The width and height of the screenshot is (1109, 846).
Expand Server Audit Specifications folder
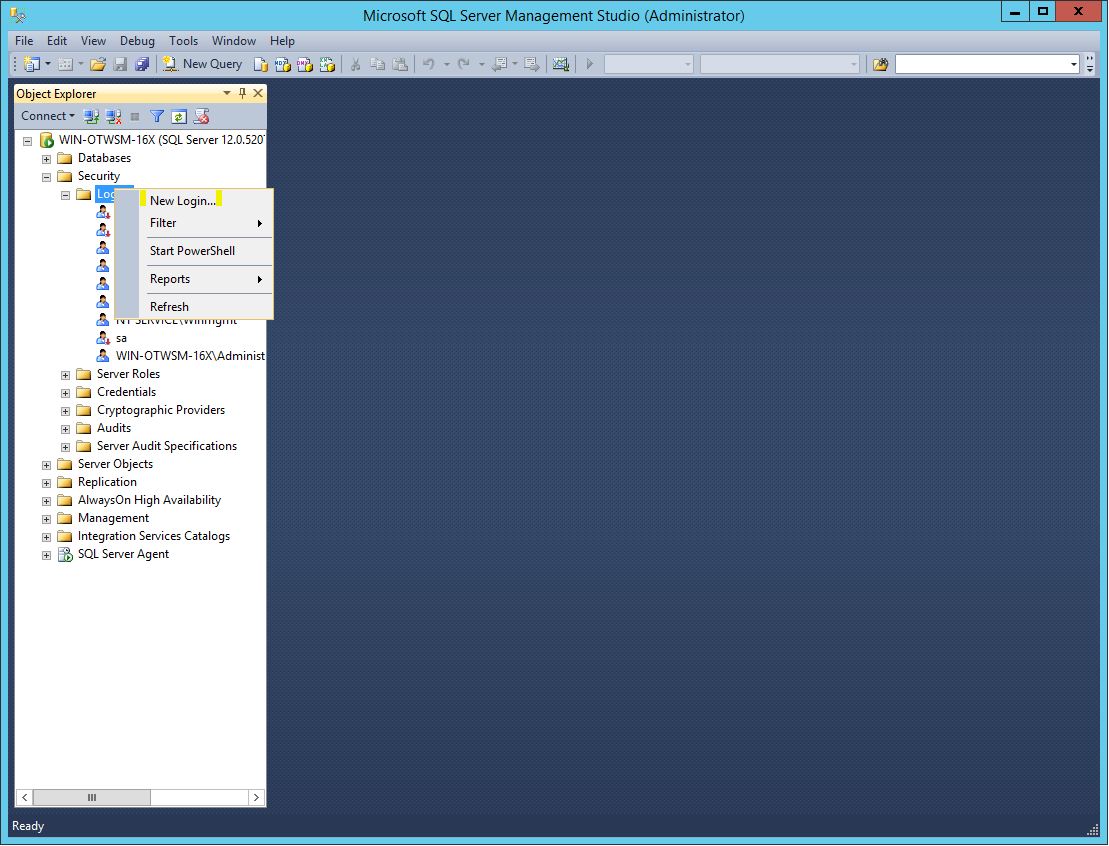pos(66,447)
